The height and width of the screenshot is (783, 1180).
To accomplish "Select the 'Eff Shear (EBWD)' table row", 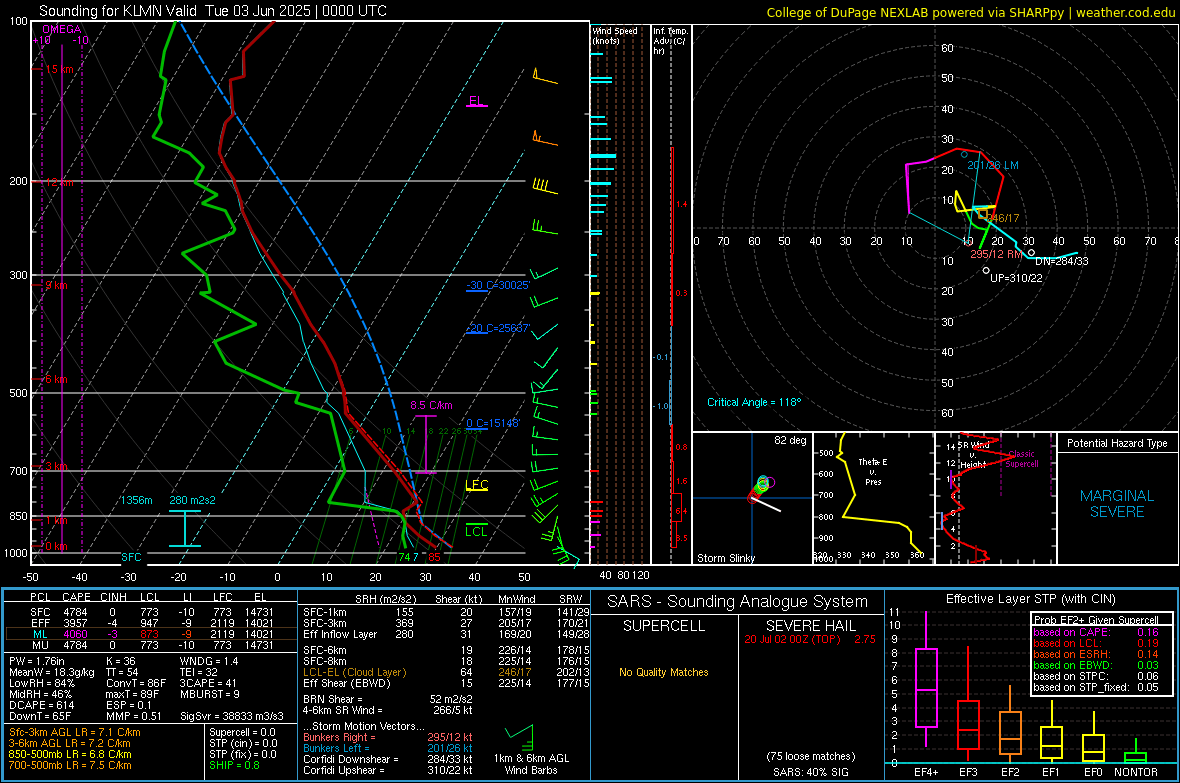I will 446,683.
